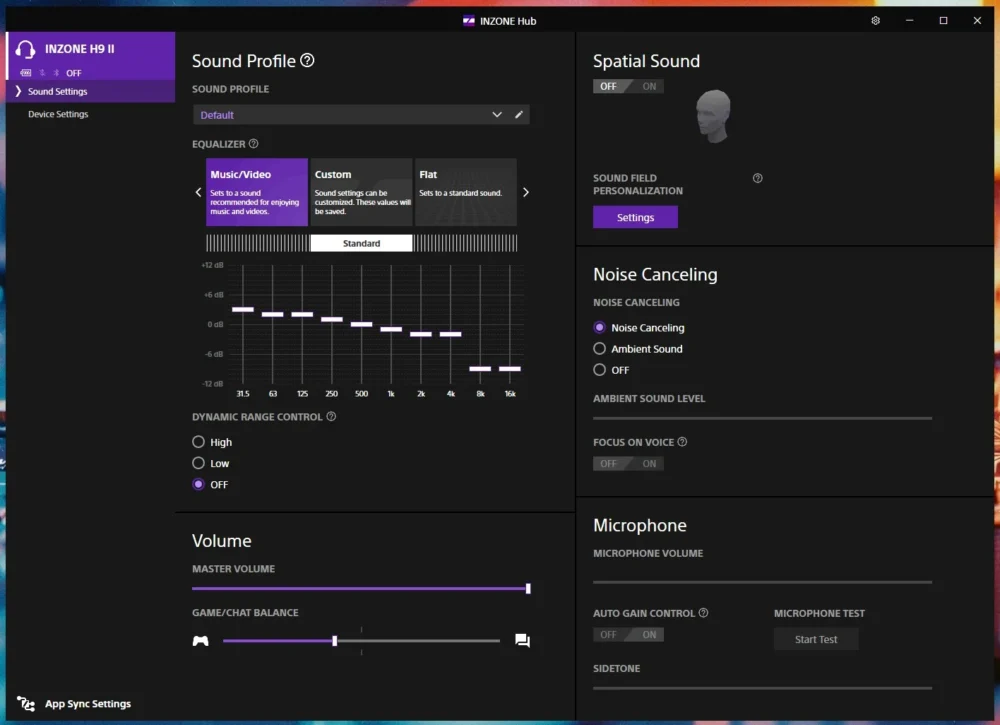Screen dimensions: 1000x725
Task: Edit sound profile with pencil icon
Action: click(518, 115)
